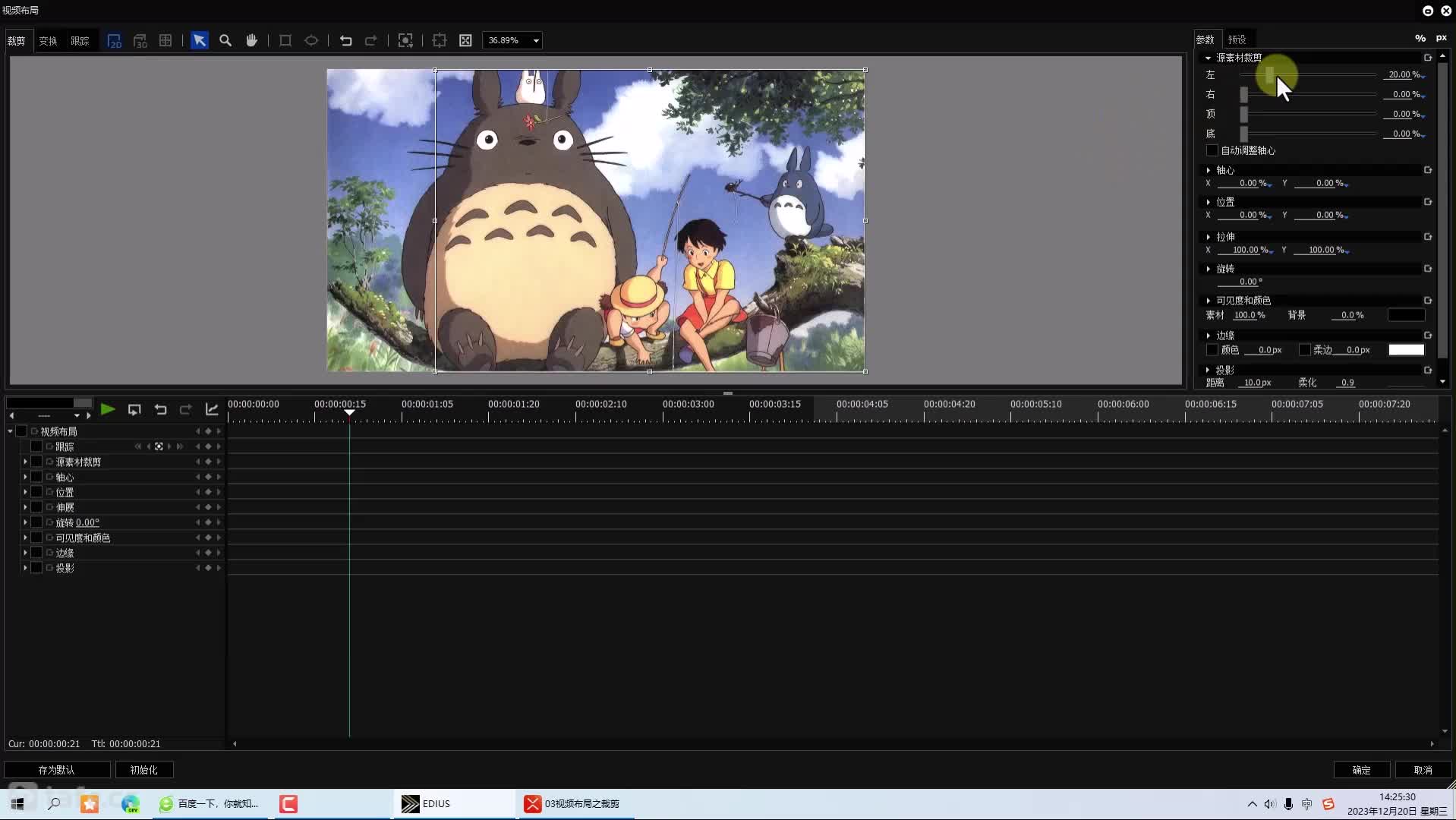1456x820 pixels.
Task: Open the white border color swatch
Action: click(1407, 350)
